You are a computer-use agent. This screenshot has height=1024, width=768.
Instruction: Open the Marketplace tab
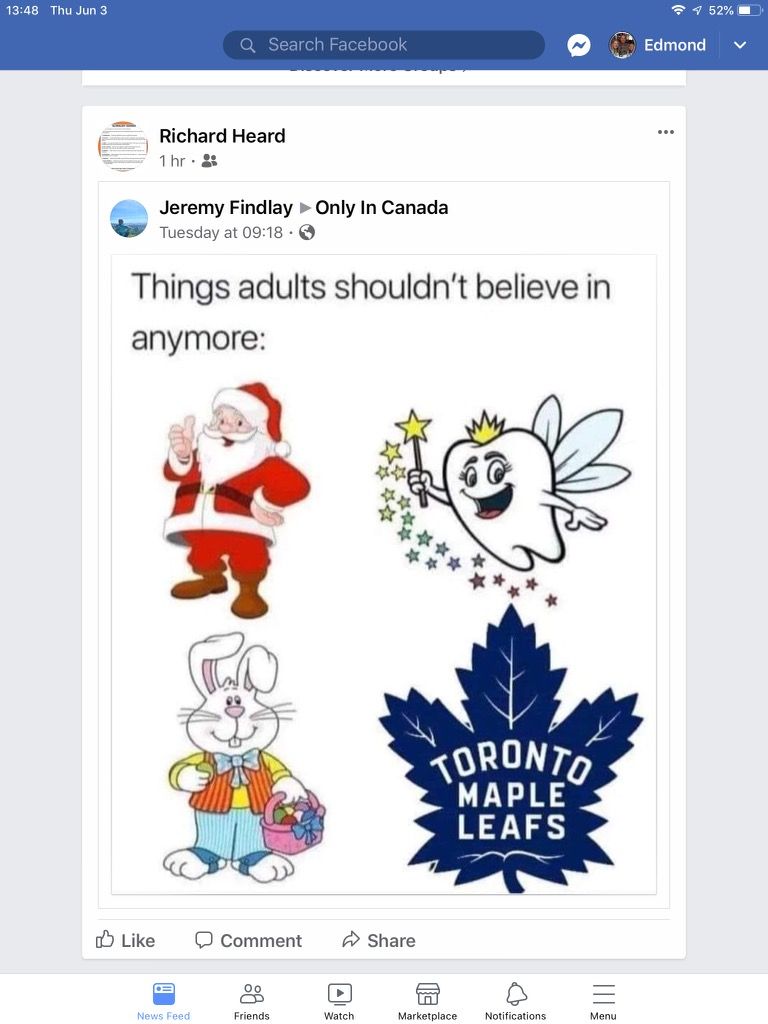(427, 1000)
